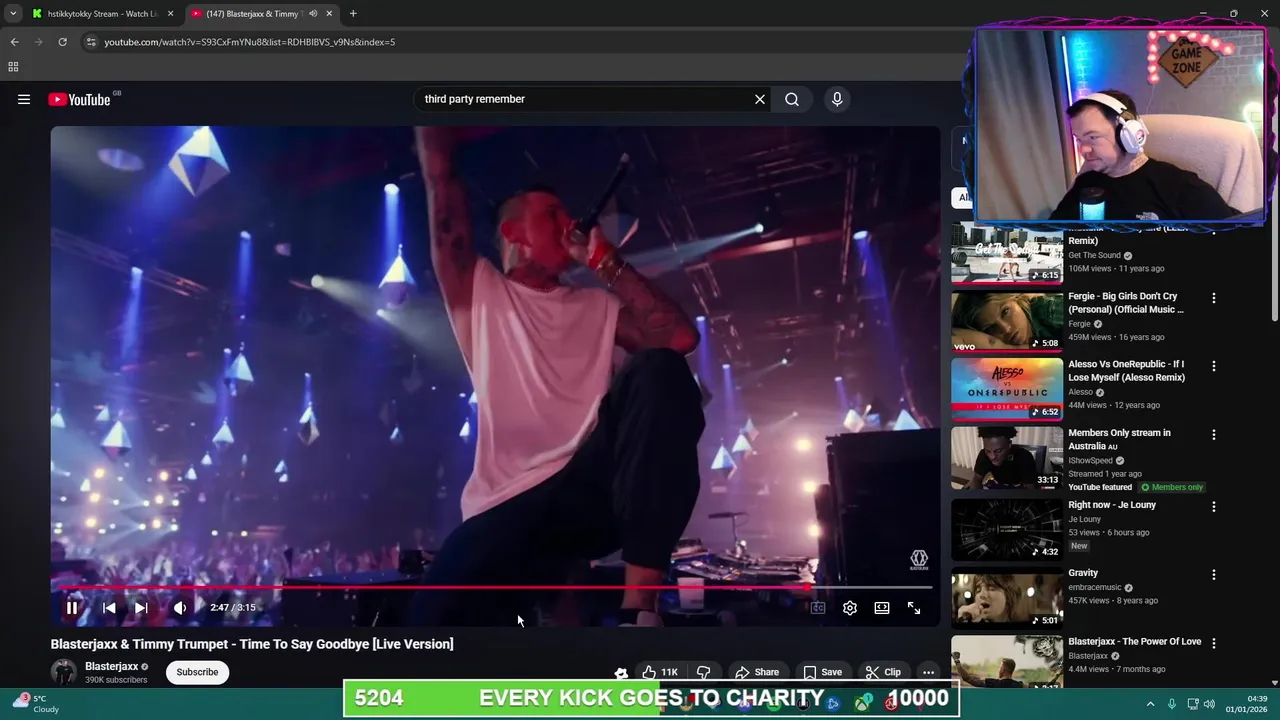
Task: Open Fergie video thumbnail with vevo badge
Action: (x=1007, y=322)
